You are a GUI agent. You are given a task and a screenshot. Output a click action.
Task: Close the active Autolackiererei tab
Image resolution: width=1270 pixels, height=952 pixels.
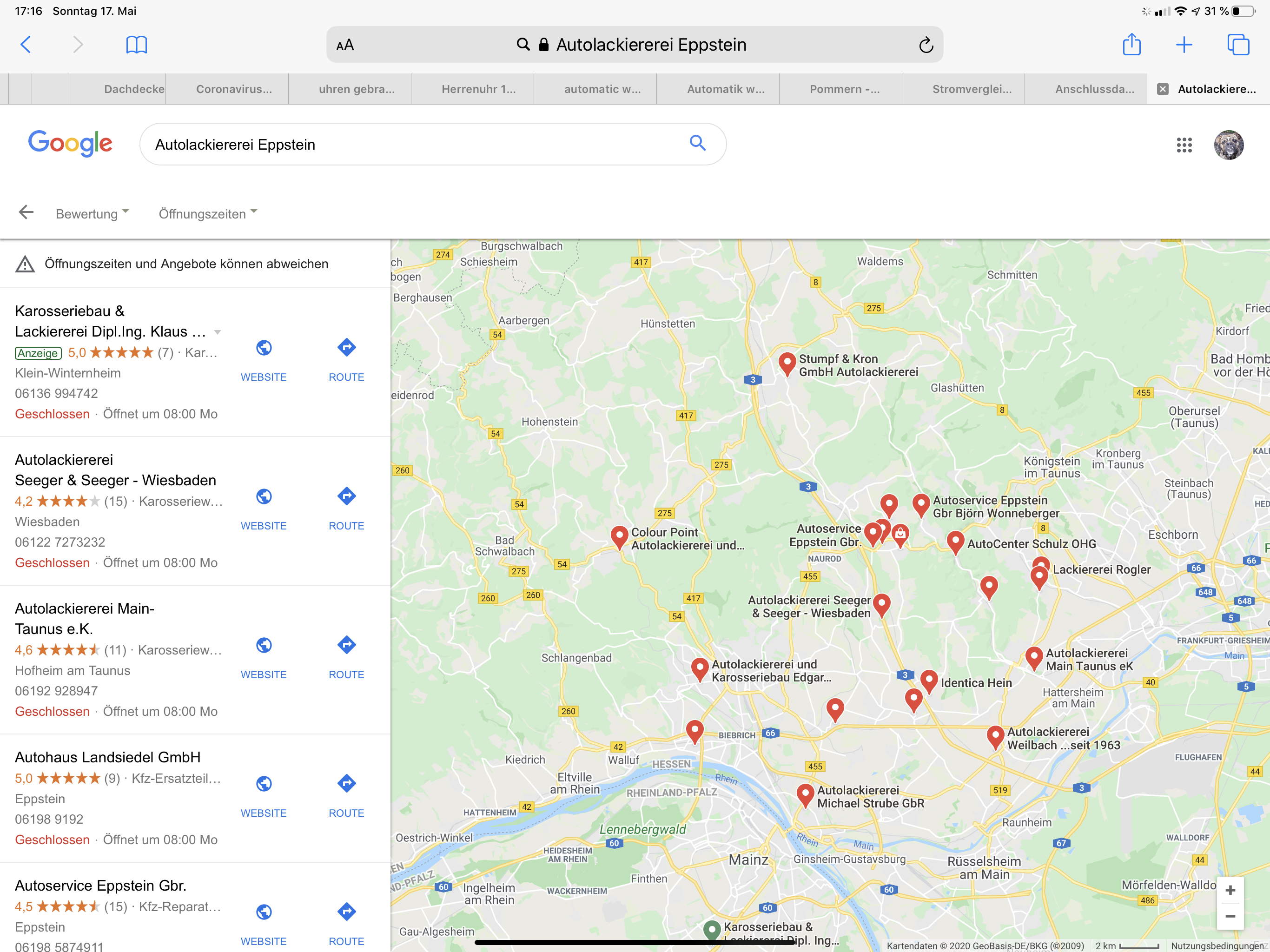tap(1163, 89)
